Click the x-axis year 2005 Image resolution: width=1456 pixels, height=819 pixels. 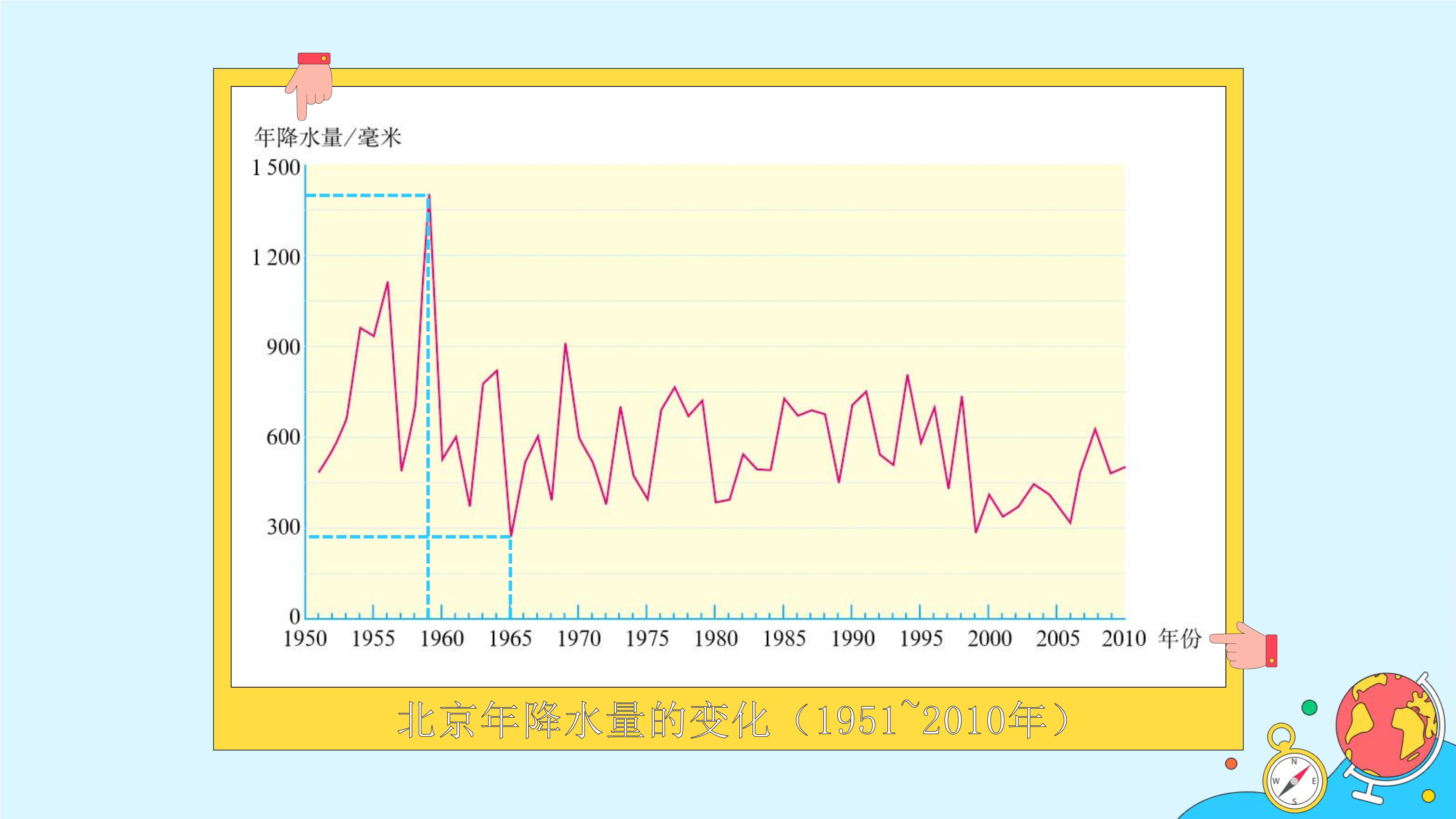coord(1058,639)
